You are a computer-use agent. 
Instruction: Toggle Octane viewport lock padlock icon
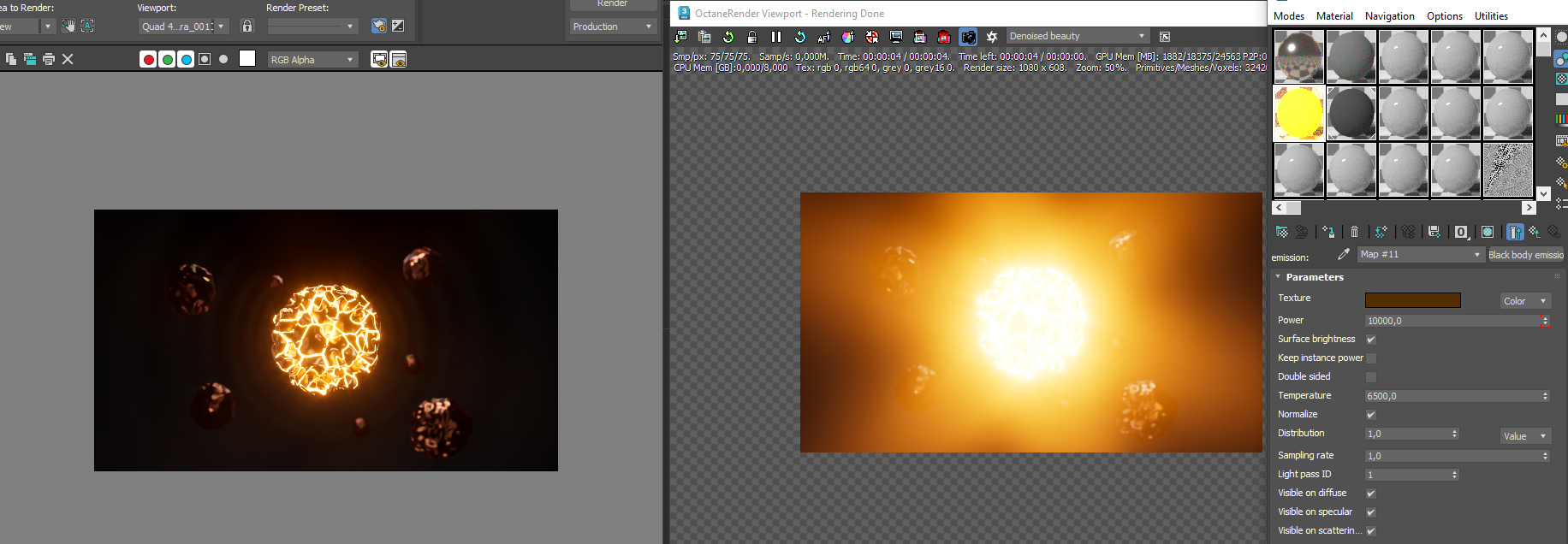pyautogui.click(x=752, y=37)
